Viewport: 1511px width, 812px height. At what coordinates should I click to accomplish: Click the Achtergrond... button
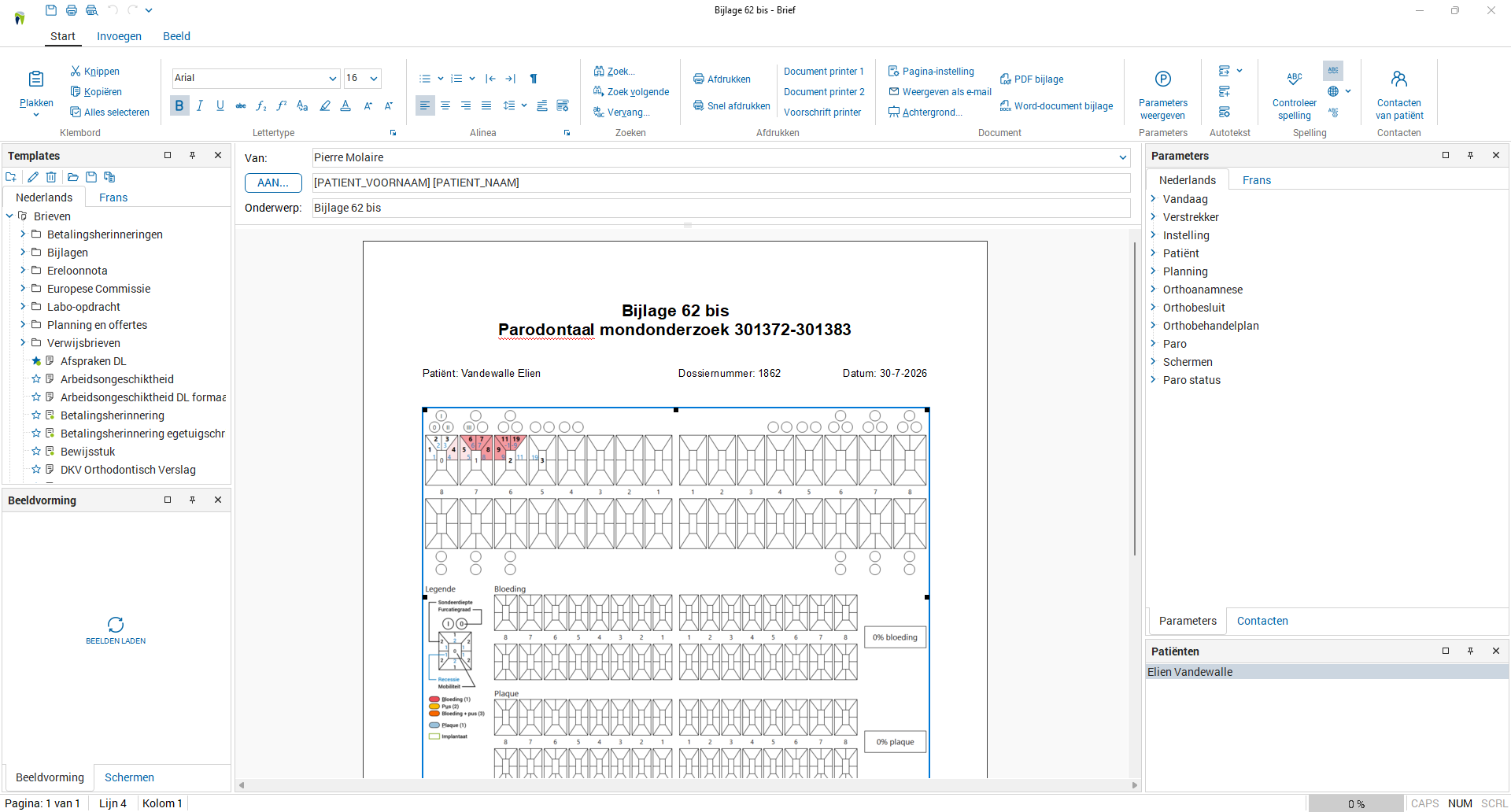click(x=925, y=113)
